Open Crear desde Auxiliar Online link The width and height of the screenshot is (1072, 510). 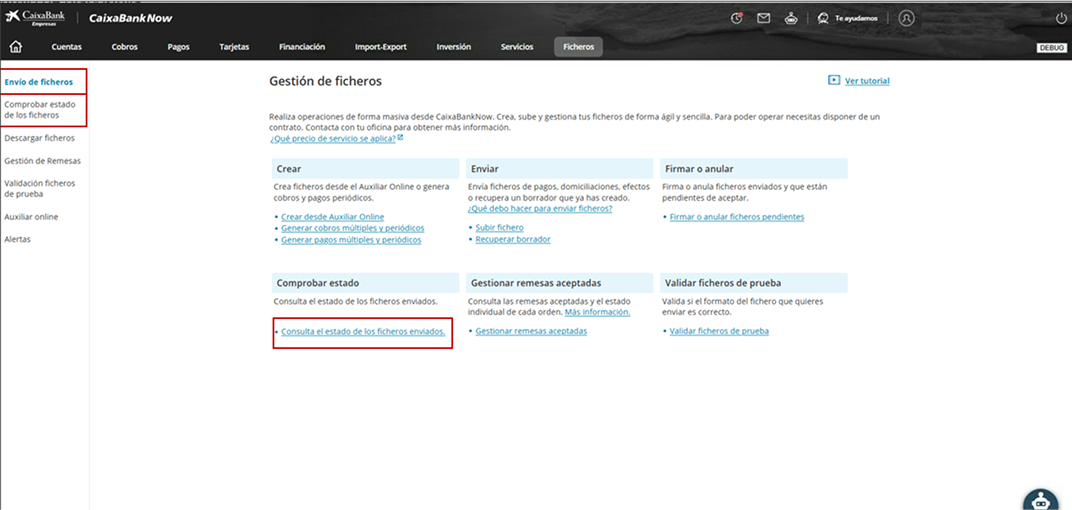coord(332,217)
